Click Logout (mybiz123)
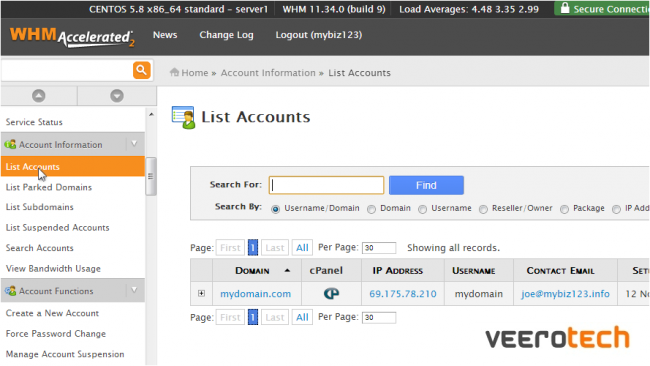This screenshot has width=650, height=366. pos(319,35)
